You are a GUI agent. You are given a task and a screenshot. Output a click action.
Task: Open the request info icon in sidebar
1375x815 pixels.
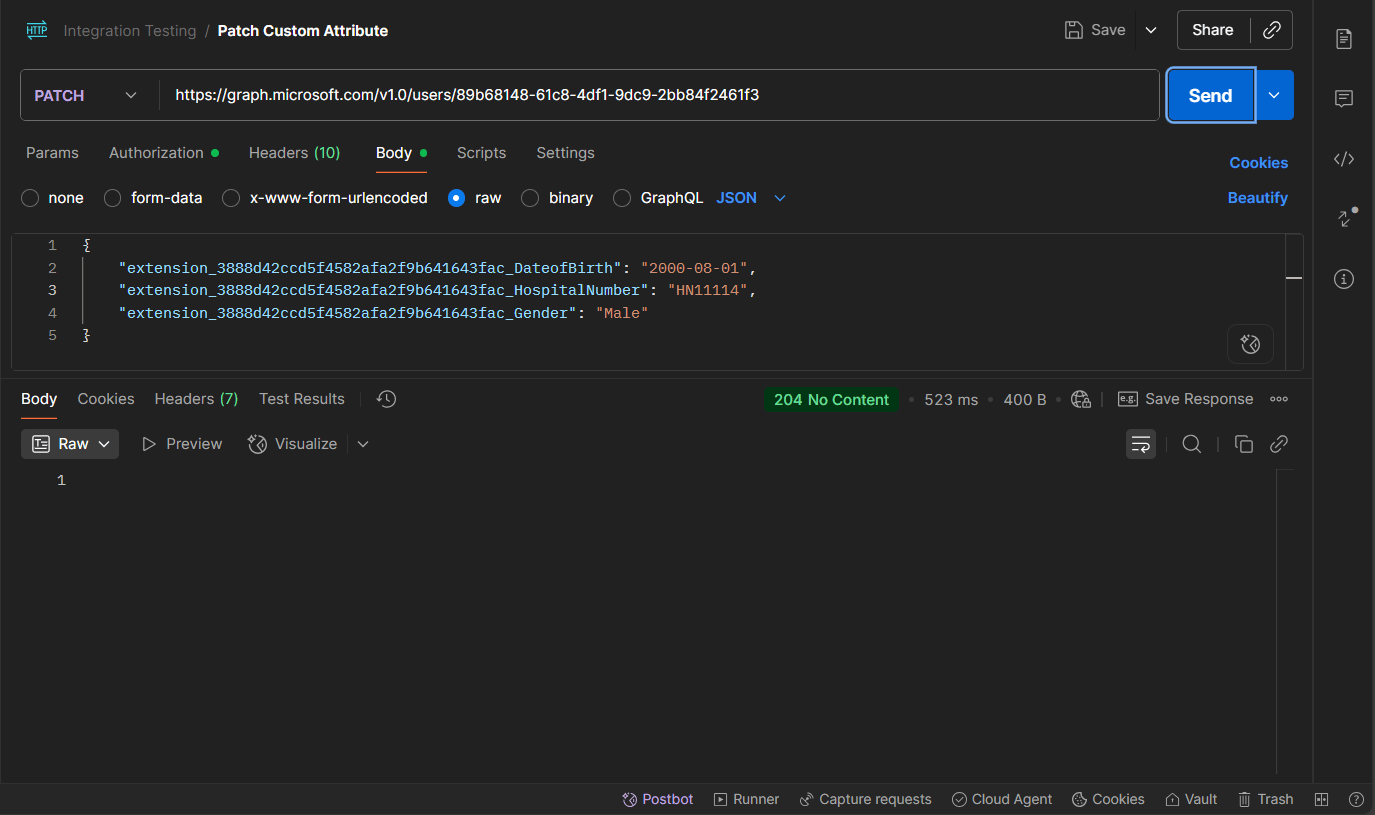(x=1344, y=279)
